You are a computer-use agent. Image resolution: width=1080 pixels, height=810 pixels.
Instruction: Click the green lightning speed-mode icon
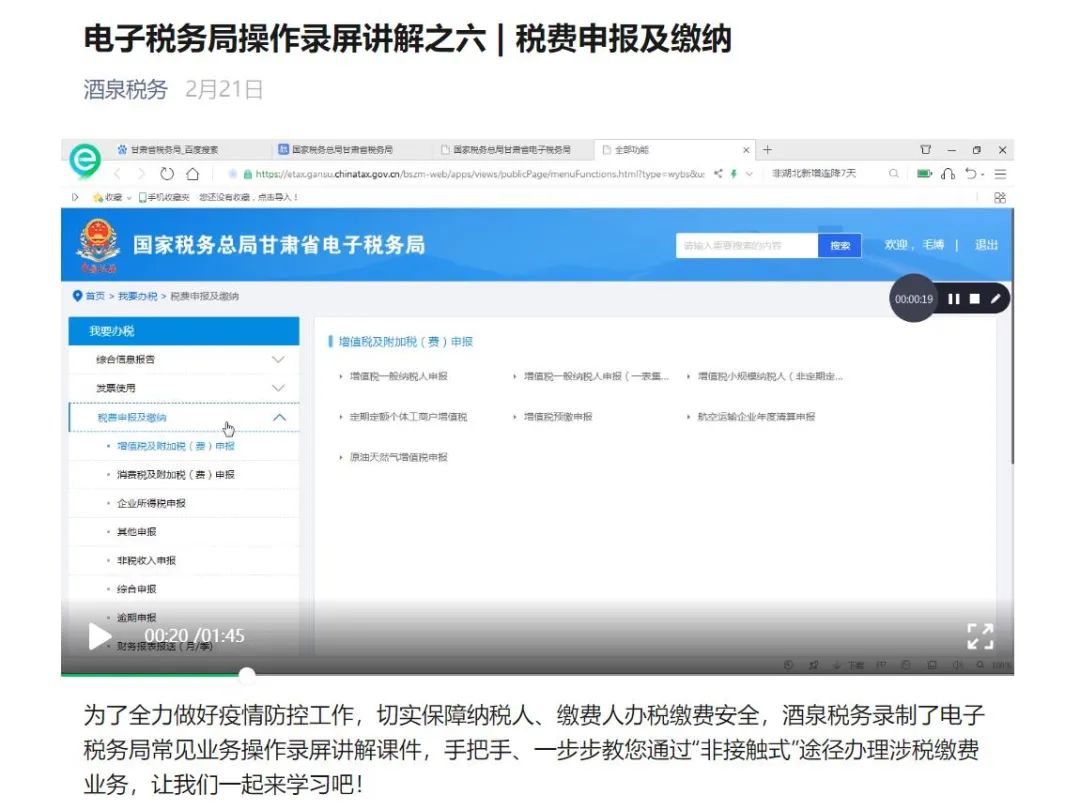(x=734, y=174)
